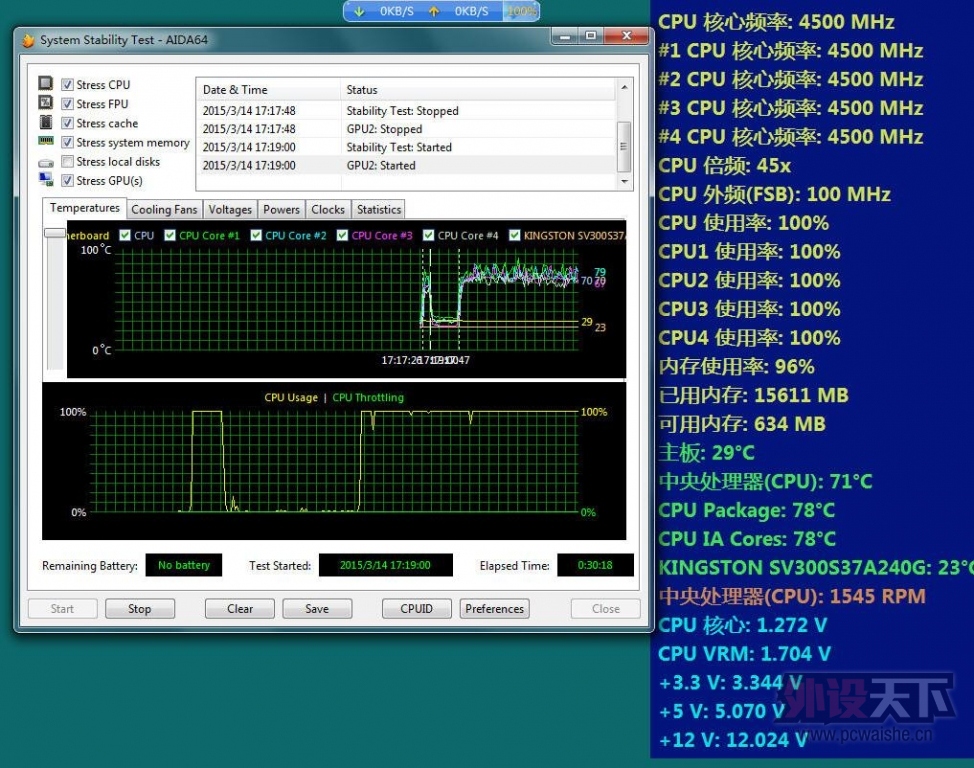Toggle the CPU temperature graph checkbox
This screenshot has width=974, height=768.
[125, 235]
